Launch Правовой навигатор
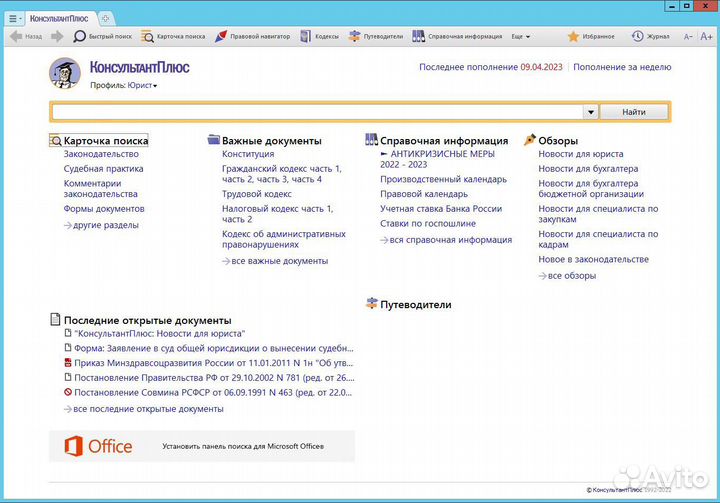 pos(253,36)
